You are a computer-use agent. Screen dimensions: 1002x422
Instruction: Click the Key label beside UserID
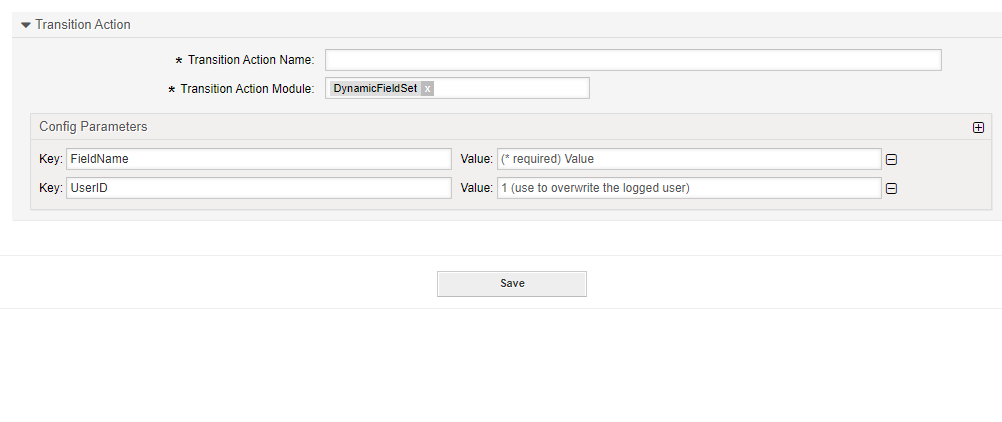click(x=51, y=188)
